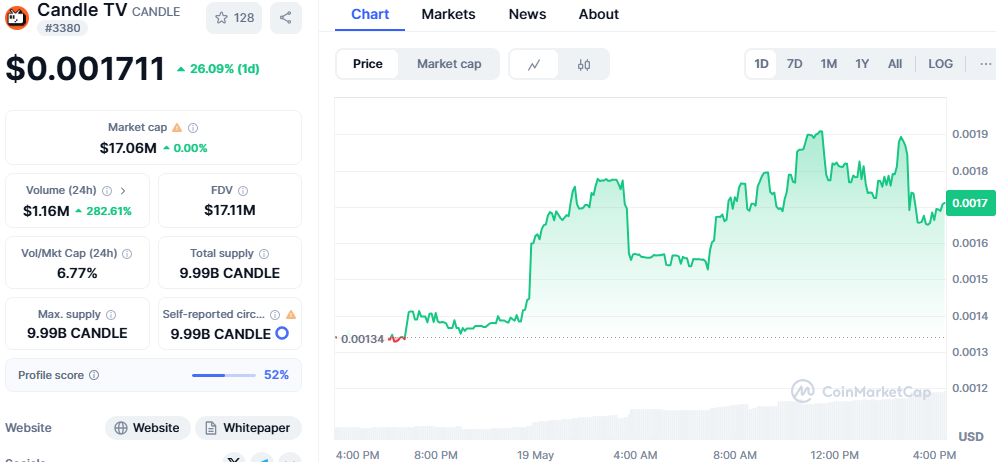Select the line chart type icon
The image size is (996, 462).
click(534, 64)
